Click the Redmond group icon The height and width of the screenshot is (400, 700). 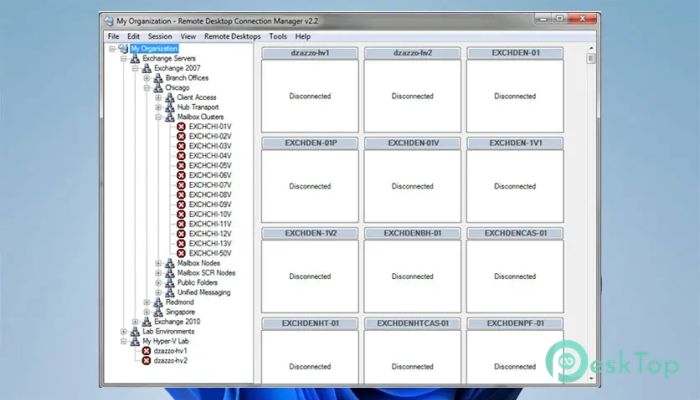pyautogui.click(x=158, y=302)
